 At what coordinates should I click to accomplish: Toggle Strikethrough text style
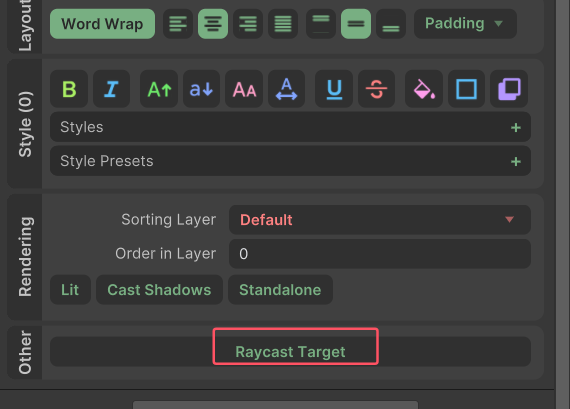pos(377,89)
